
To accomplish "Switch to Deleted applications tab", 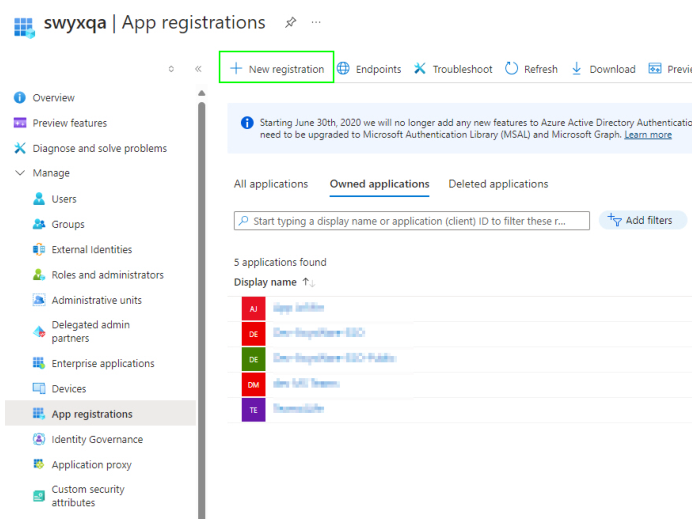I will [498, 184].
